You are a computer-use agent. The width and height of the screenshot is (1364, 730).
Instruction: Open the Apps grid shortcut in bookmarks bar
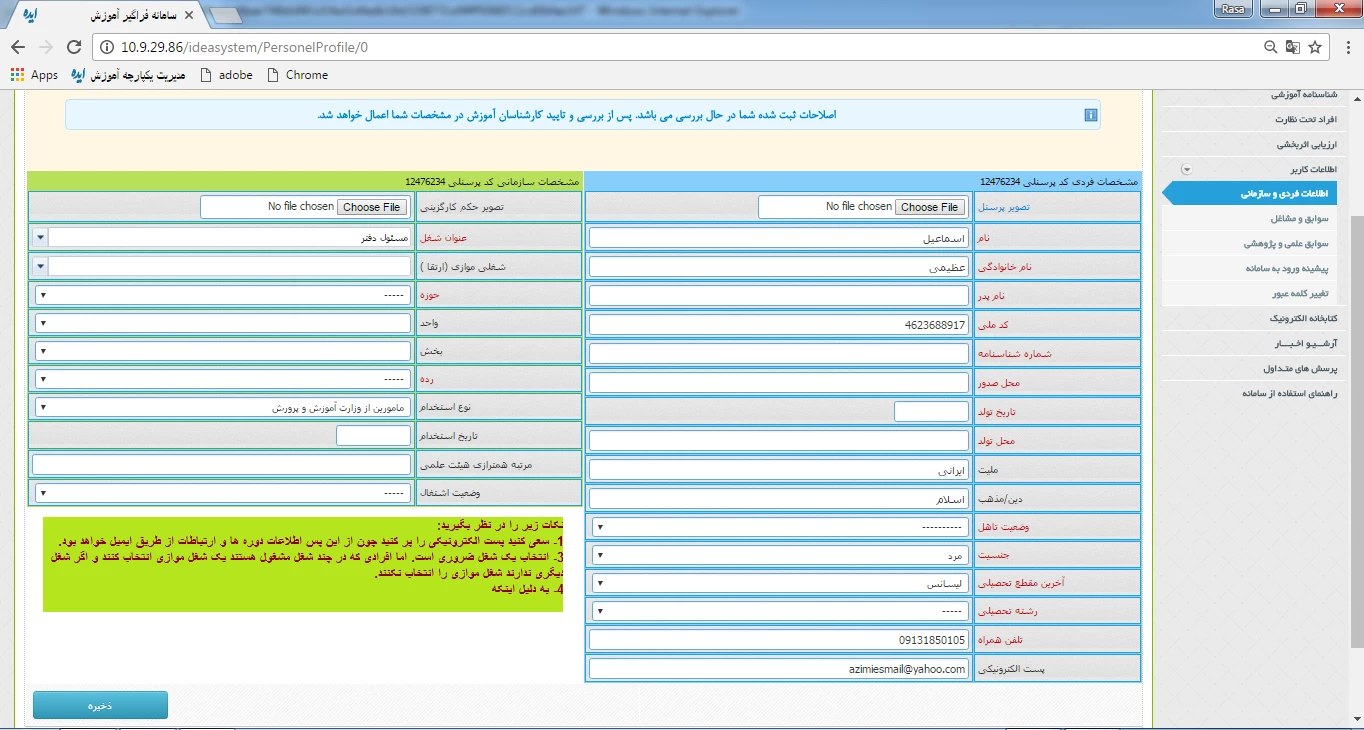point(34,75)
